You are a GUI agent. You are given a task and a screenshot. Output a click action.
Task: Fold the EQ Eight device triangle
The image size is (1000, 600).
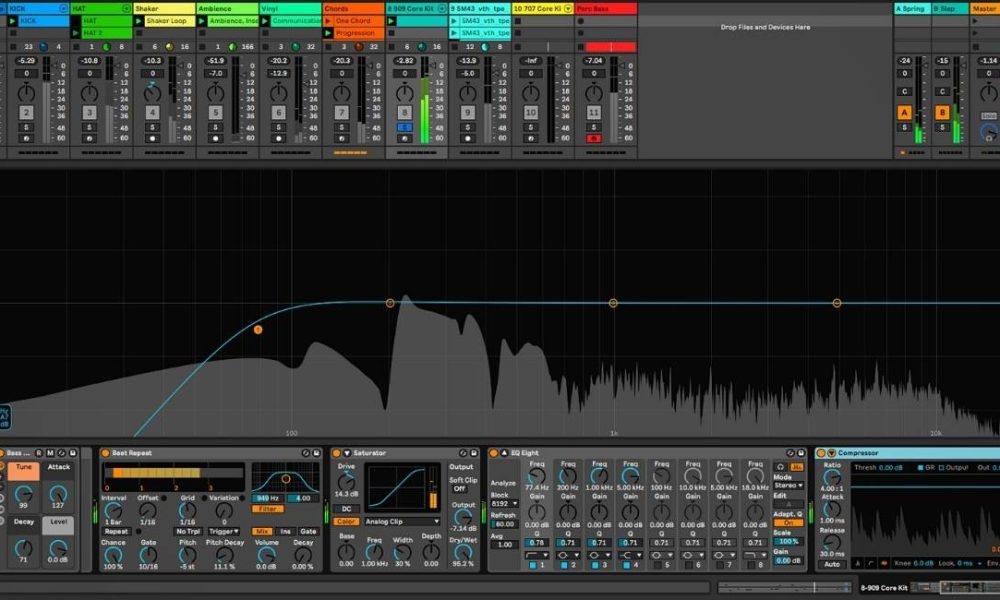504,453
